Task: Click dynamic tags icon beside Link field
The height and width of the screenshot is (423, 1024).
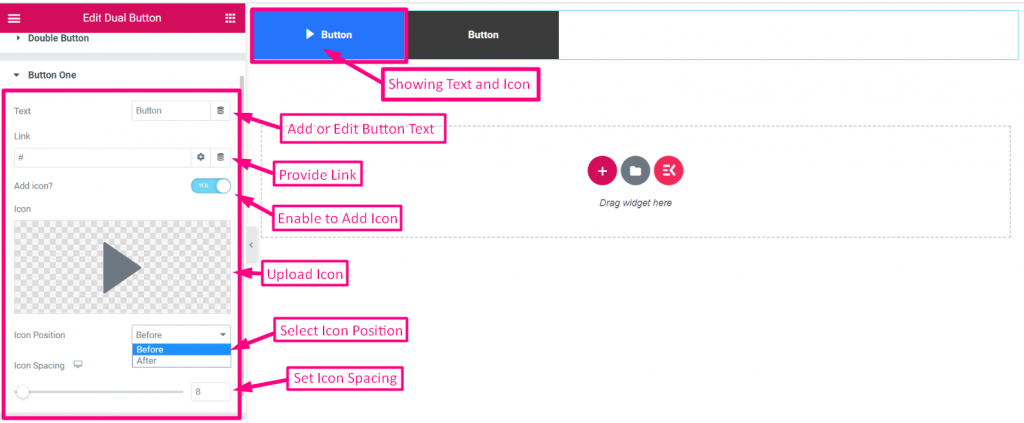Action: [221, 157]
